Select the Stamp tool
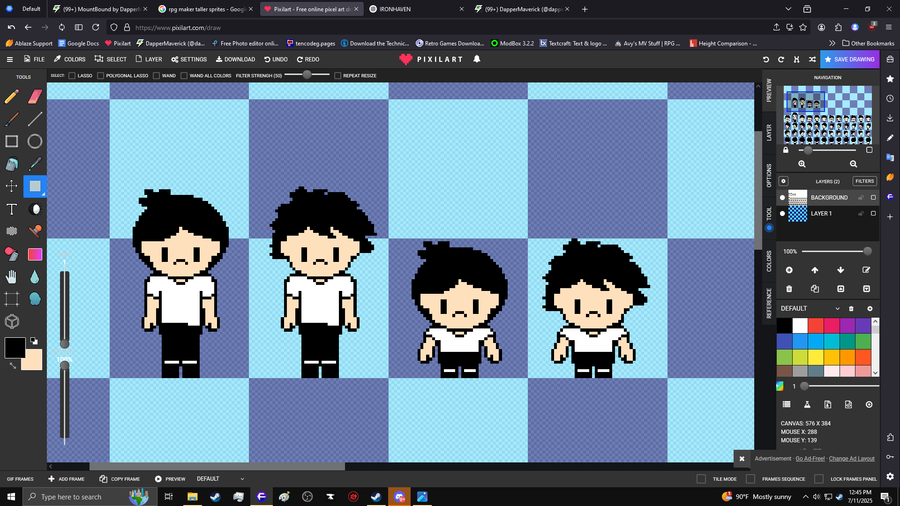Image resolution: width=900 pixels, height=506 pixels. (x=35, y=231)
